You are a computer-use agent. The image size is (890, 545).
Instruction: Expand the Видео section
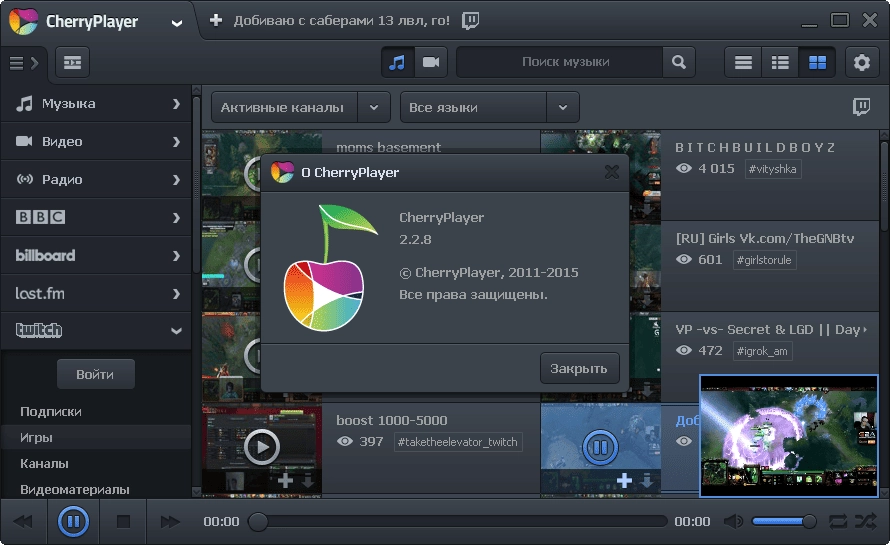point(96,141)
